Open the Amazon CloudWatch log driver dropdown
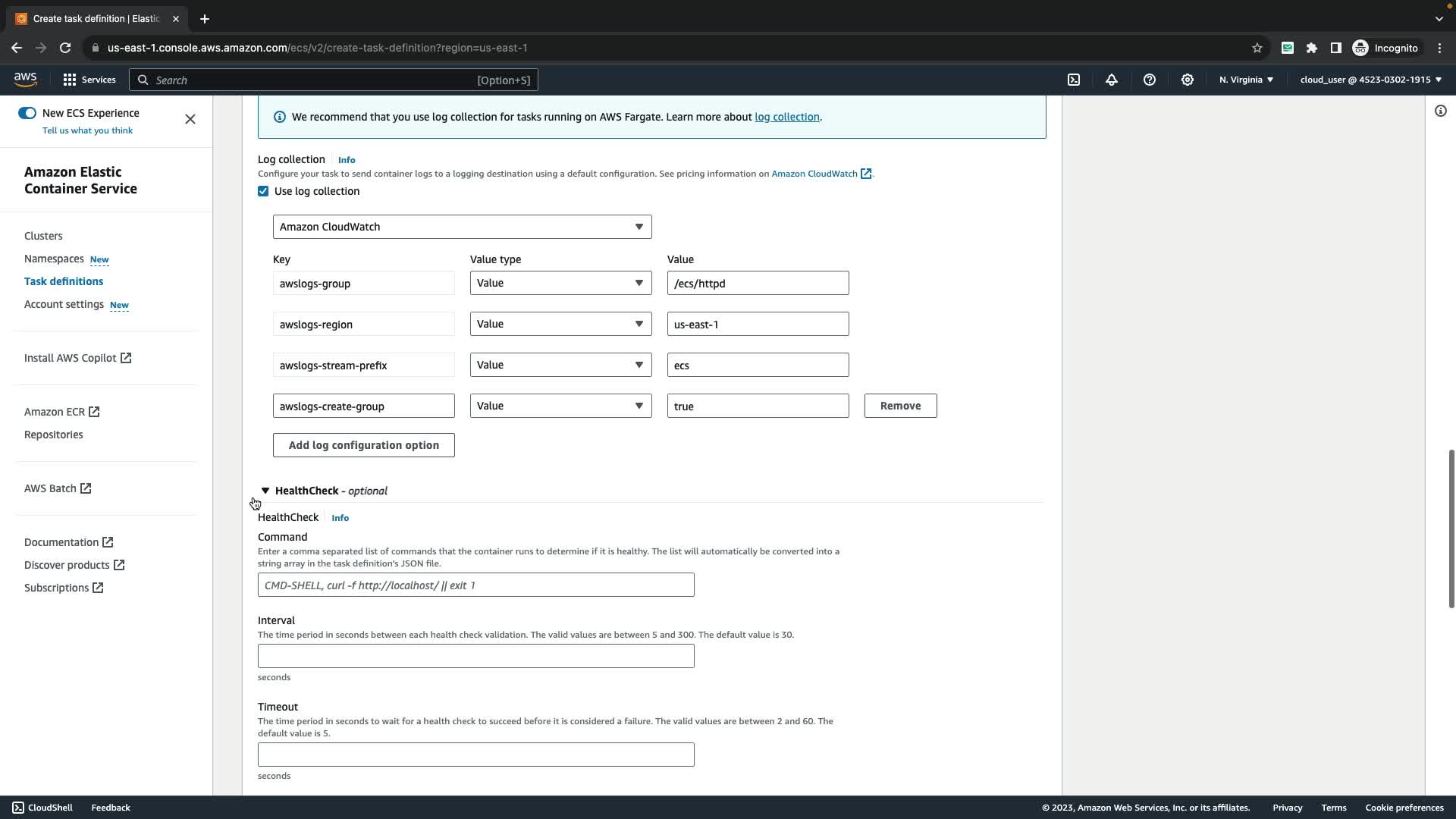Image resolution: width=1456 pixels, height=819 pixels. (x=462, y=227)
